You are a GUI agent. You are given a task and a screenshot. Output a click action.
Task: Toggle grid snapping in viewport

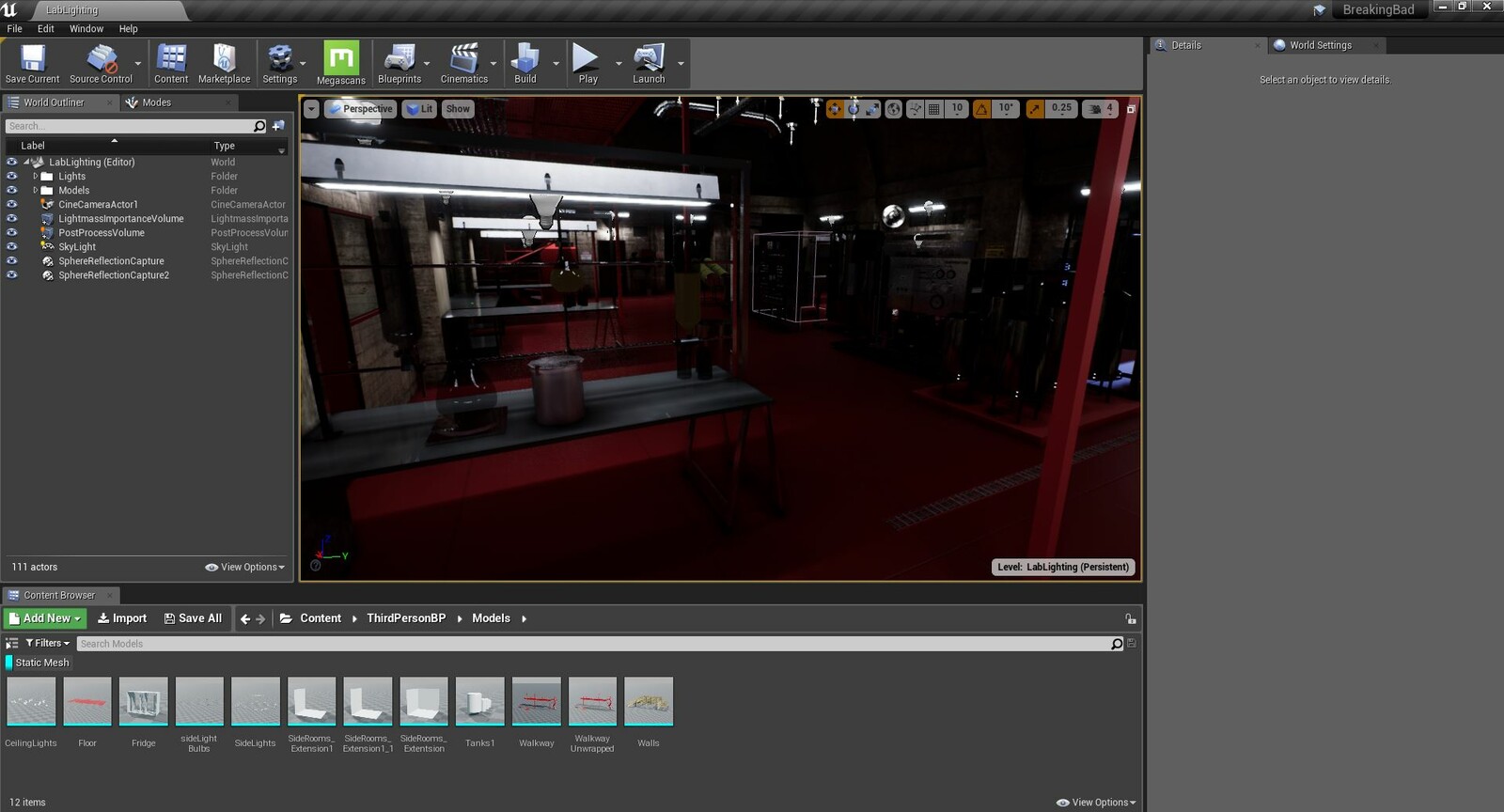934,109
